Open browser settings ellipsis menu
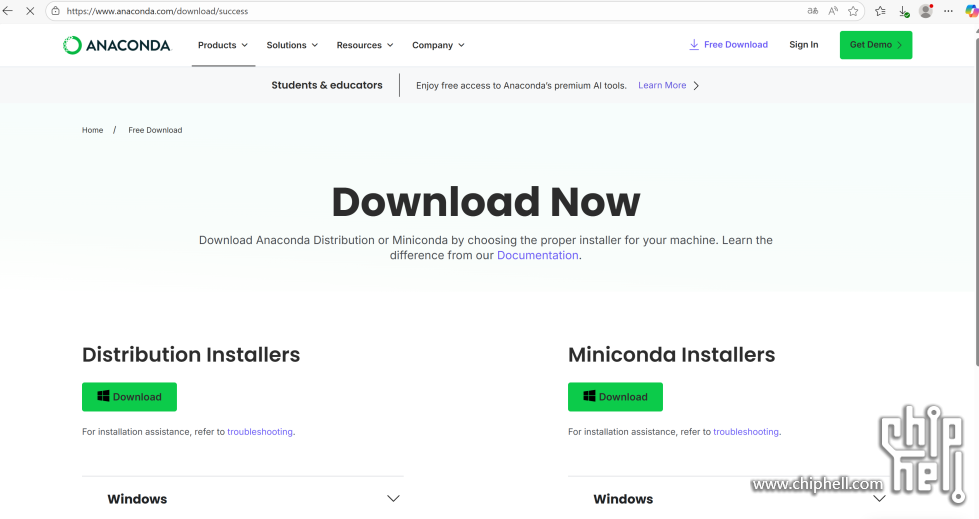The image size is (979, 519). tap(948, 11)
